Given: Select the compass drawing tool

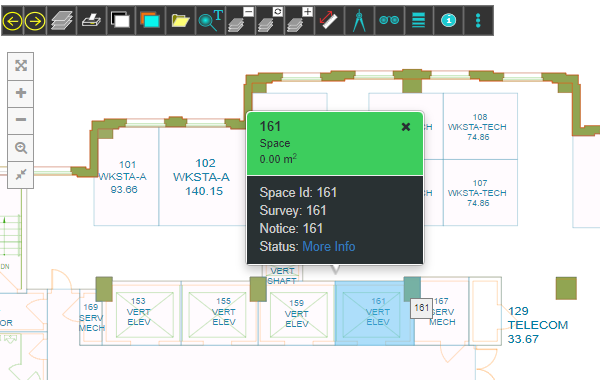Looking at the screenshot, I should (x=359, y=21).
